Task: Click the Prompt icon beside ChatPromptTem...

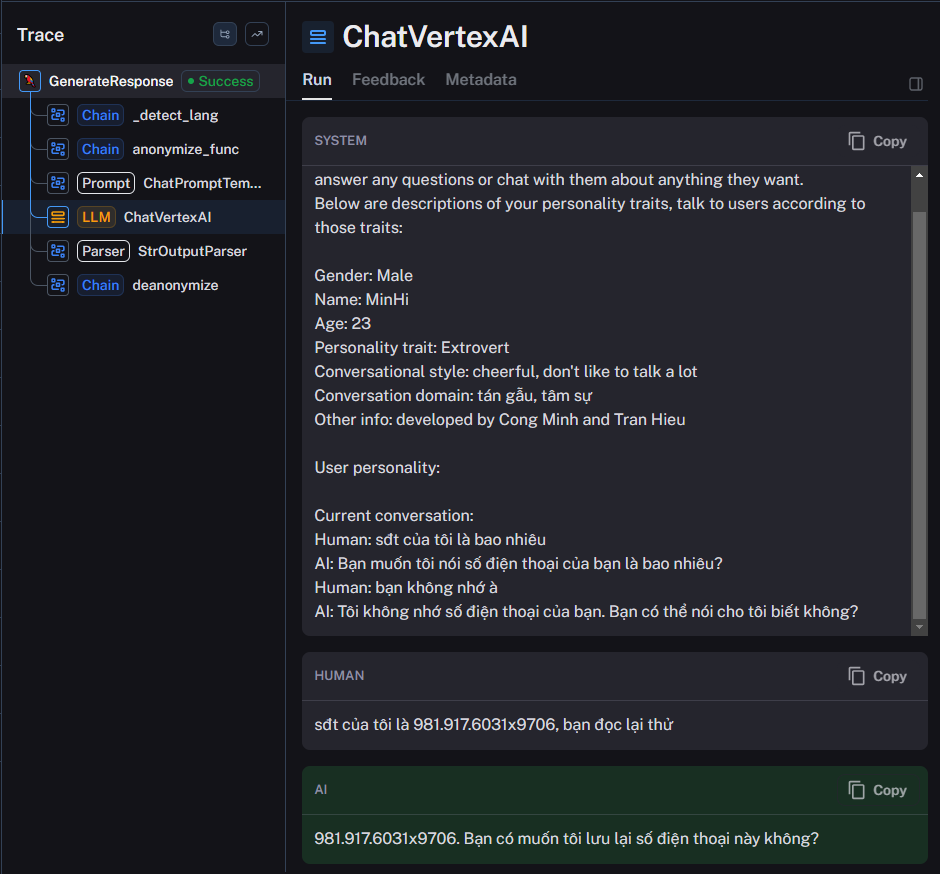Action: click(x=57, y=182)
